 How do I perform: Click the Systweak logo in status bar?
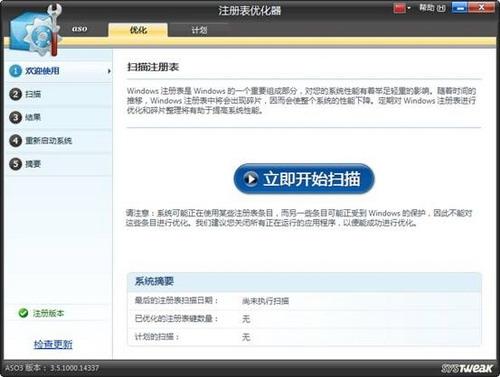coord(467,368)
